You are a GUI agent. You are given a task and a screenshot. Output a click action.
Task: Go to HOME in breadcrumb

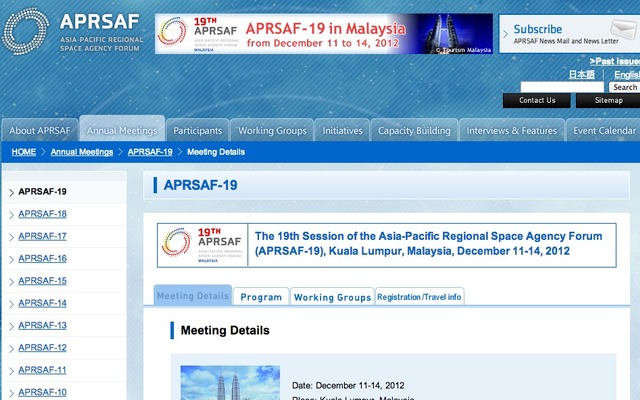click(24, 152)
